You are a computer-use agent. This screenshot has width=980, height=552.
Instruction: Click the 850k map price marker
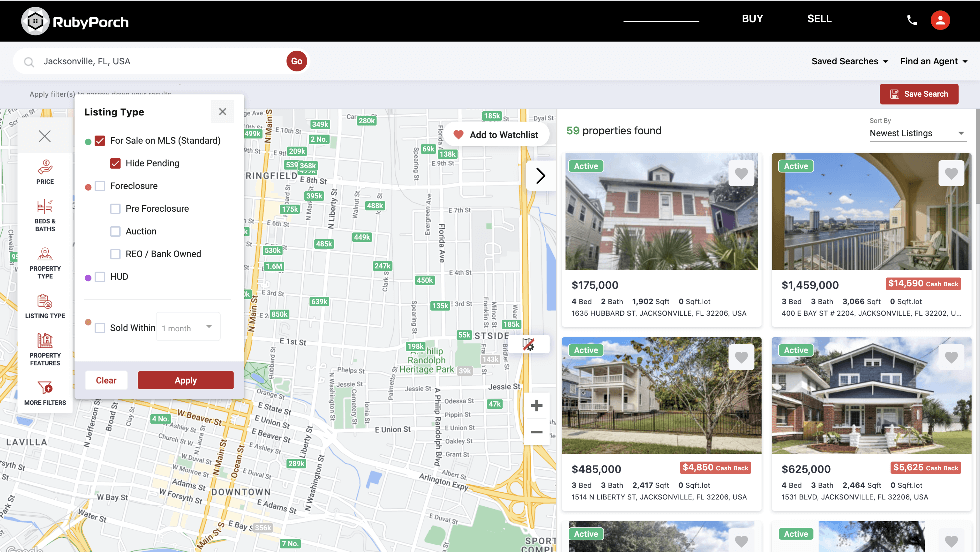(x=279, y=314)
